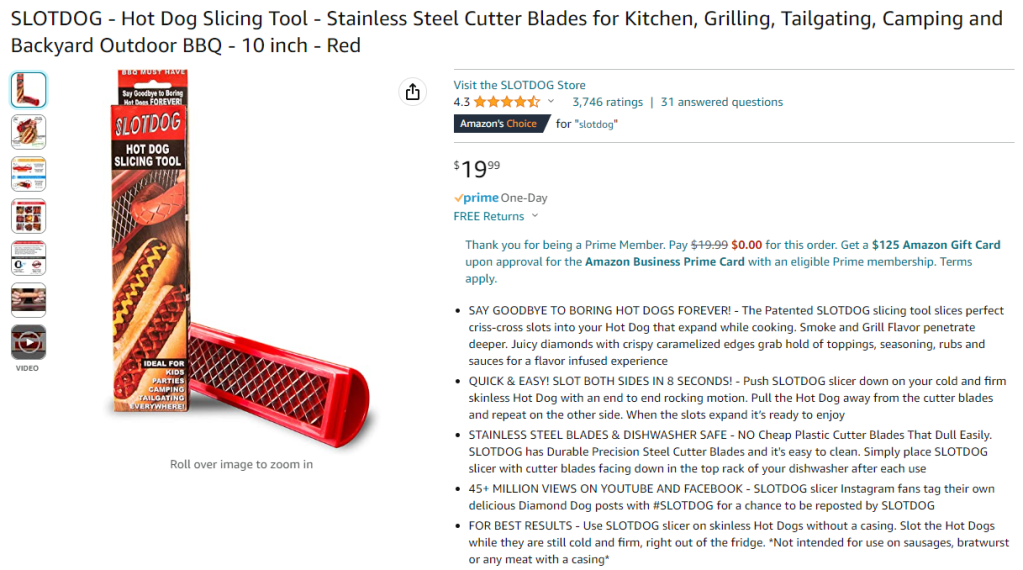Open the Amazon Business Prime Card link
The width and height of the screenshot is (1023, 570).
[664, 262]
